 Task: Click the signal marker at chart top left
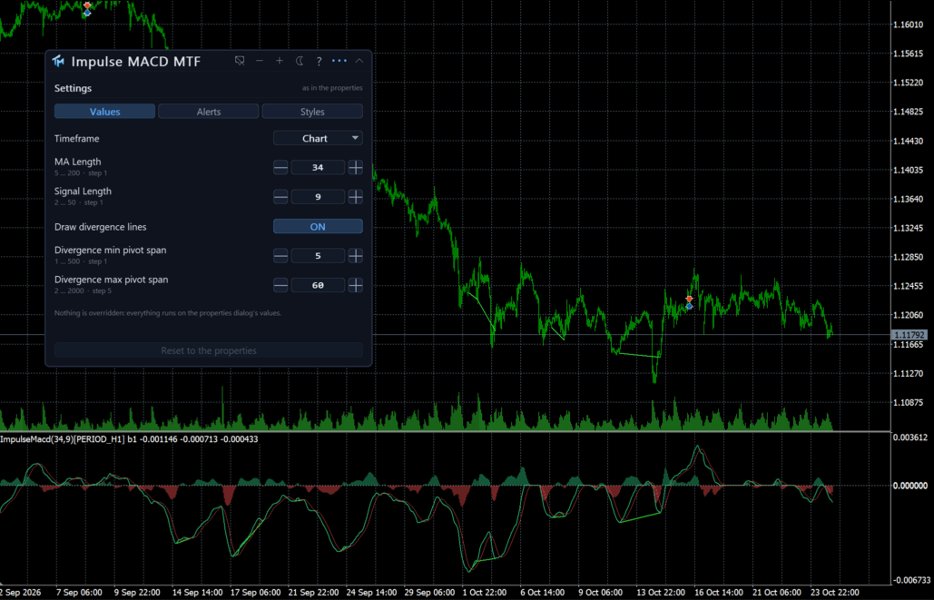(87, 9)
